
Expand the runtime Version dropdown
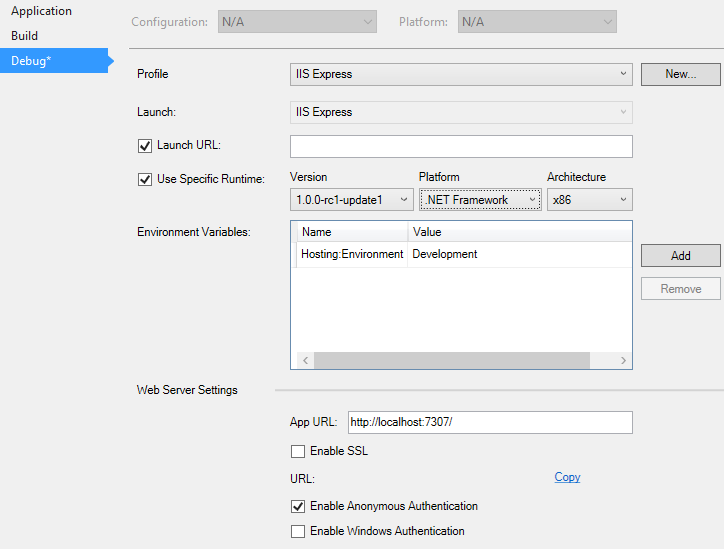click(x=351, y=200)
